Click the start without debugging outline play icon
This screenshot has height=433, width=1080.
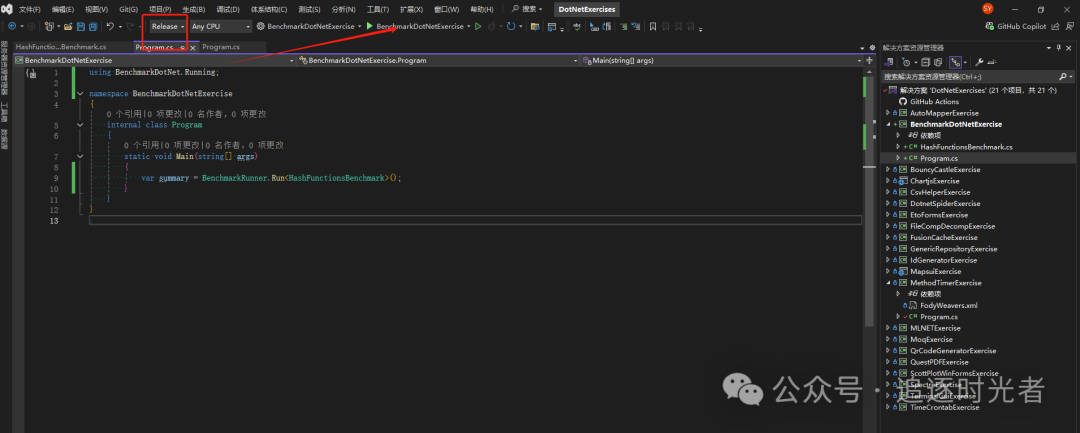tap(478, 26)
